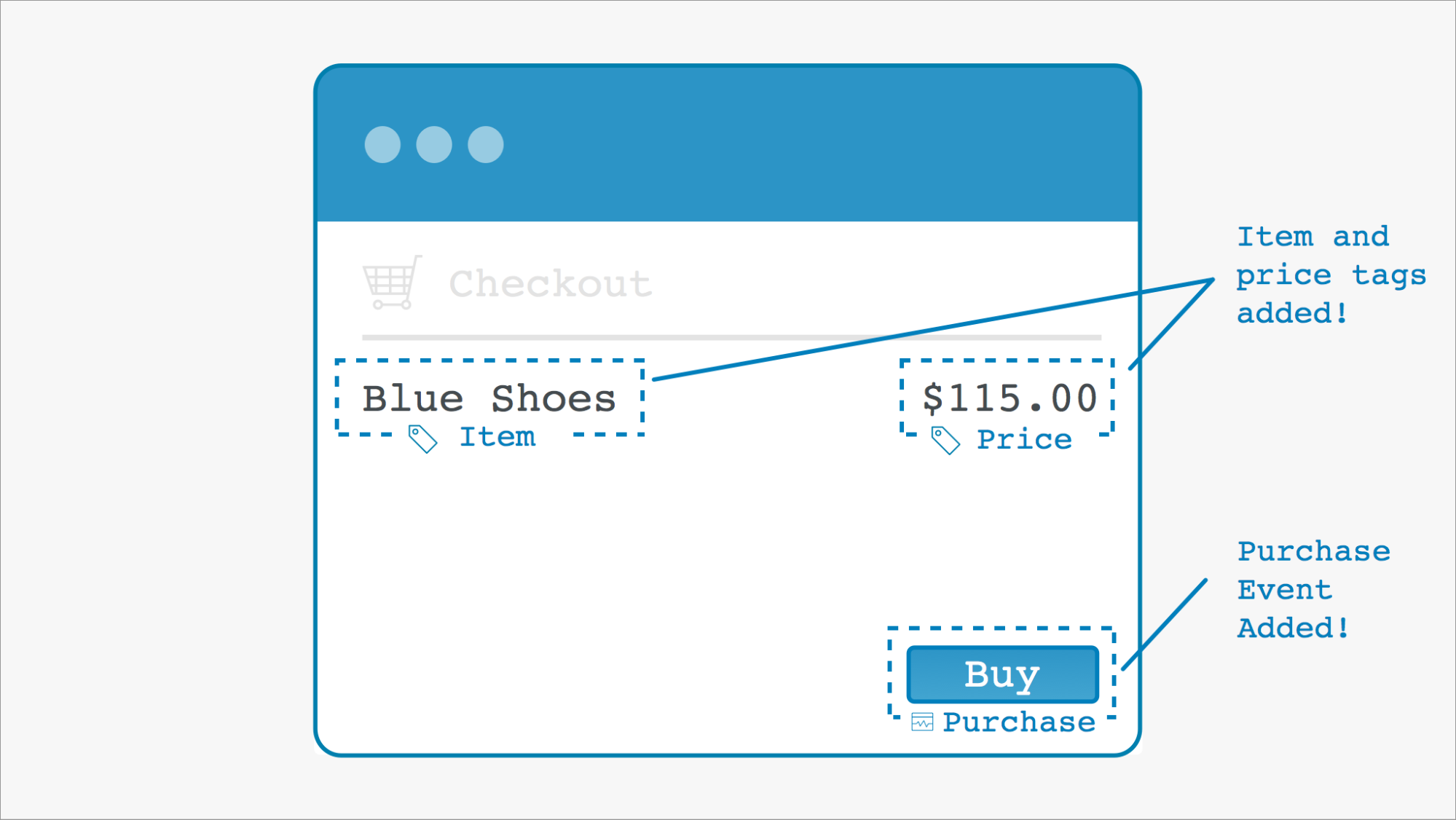Screen dimensions: 1456x820
Task: Click the middle window dot
Action: [x=434, y=144]
